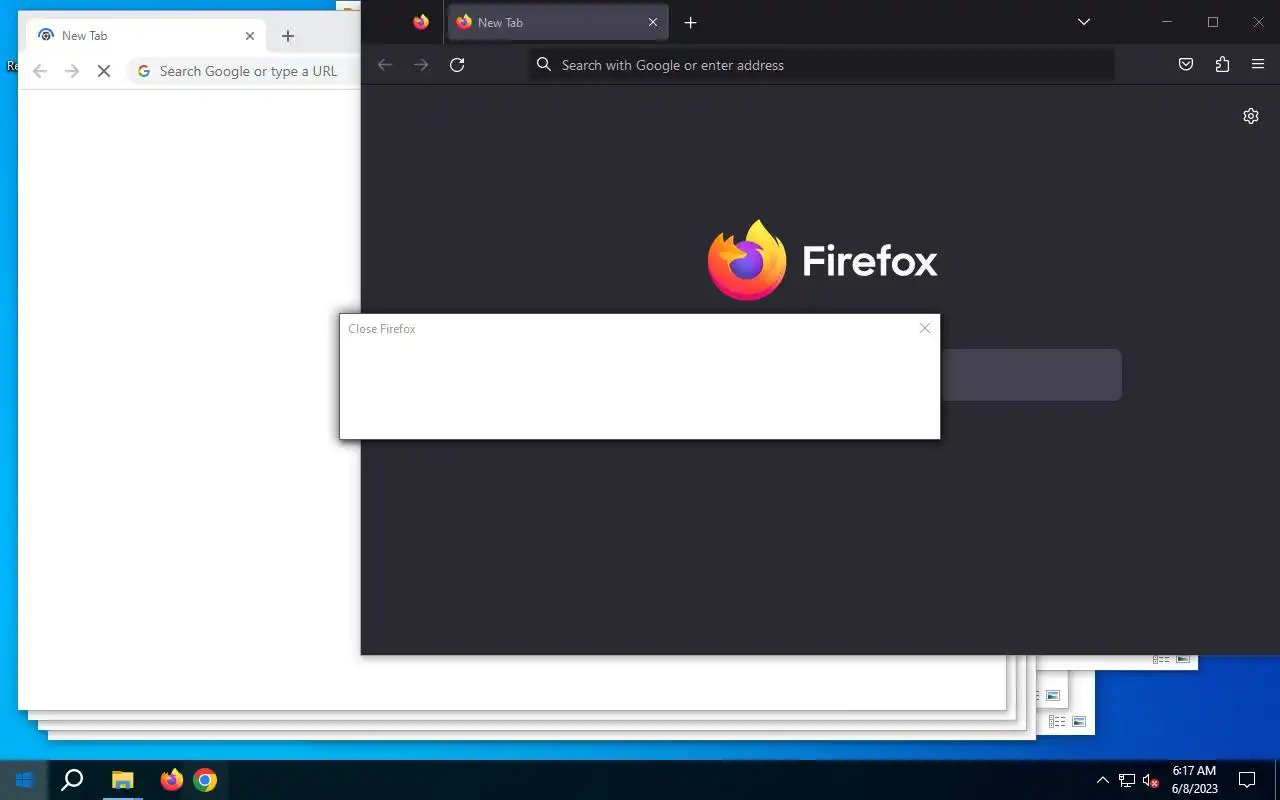The image size is (1280, 800).
Task: Switch to Chrome from the taskbar icon
Action: [x=205, y=780]
